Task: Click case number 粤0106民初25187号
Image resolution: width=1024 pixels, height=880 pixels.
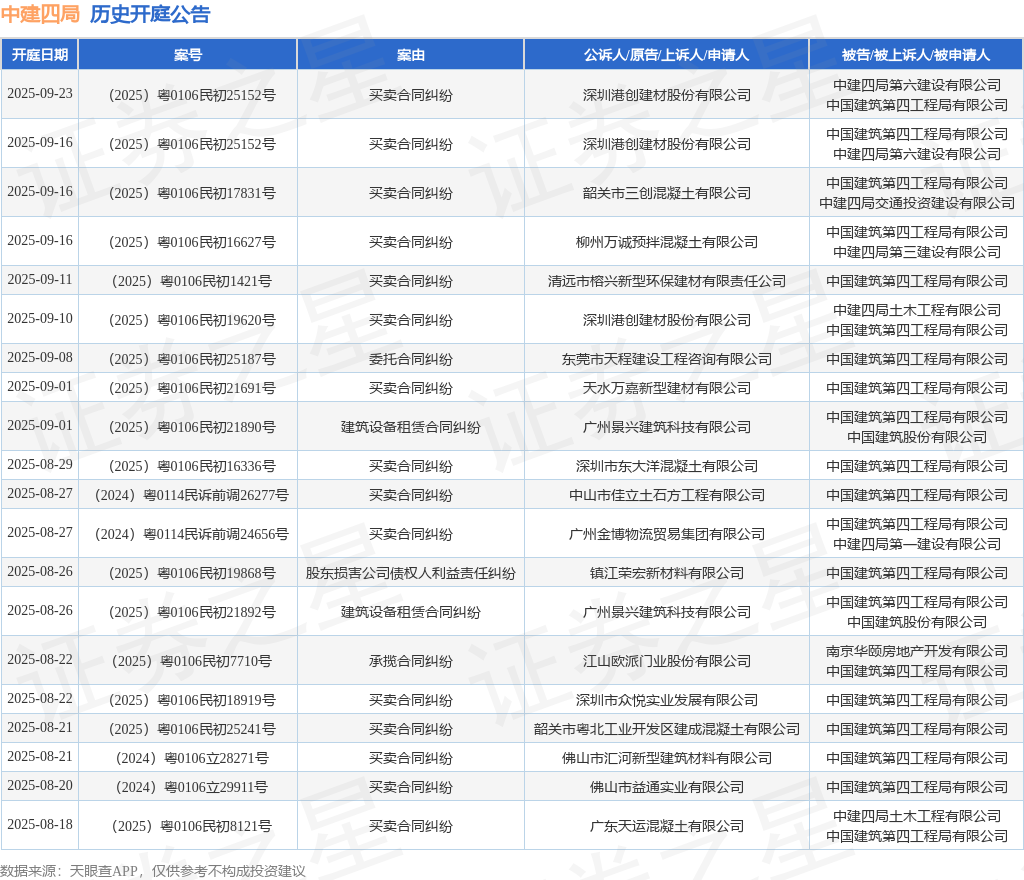Action: [217, 359]
